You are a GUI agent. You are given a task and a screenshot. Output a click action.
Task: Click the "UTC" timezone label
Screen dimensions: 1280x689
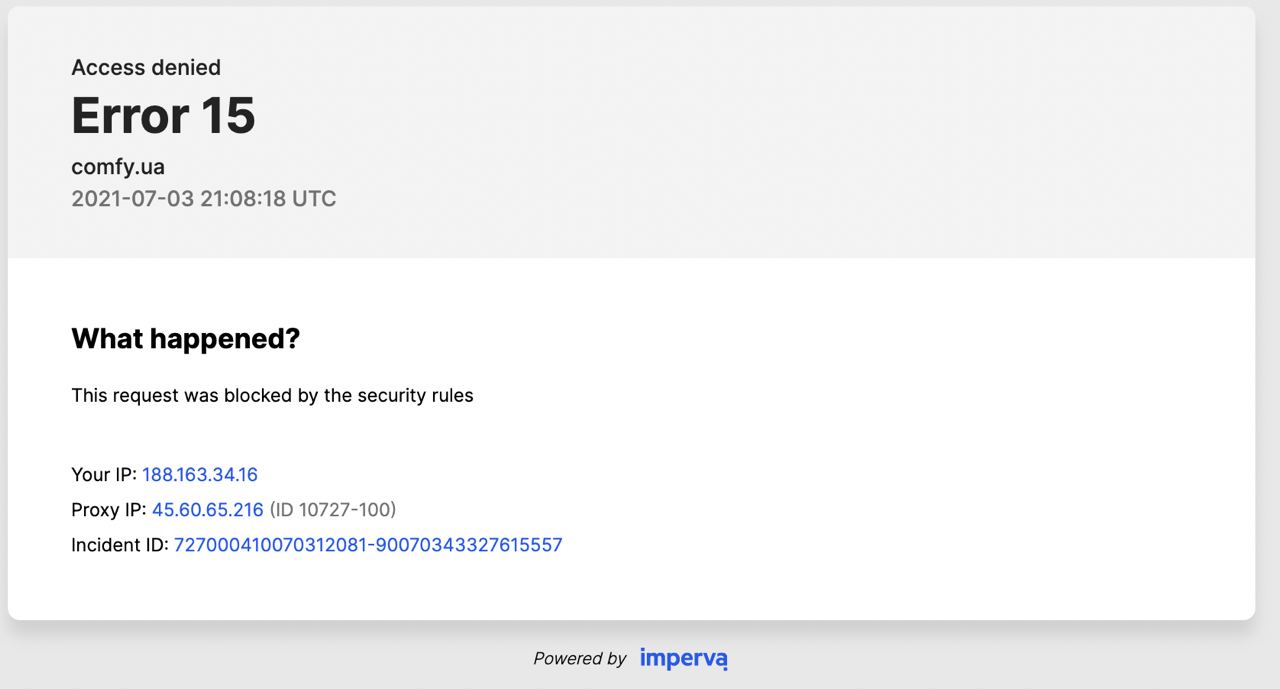pyautogui.click(x=314, y=198)
